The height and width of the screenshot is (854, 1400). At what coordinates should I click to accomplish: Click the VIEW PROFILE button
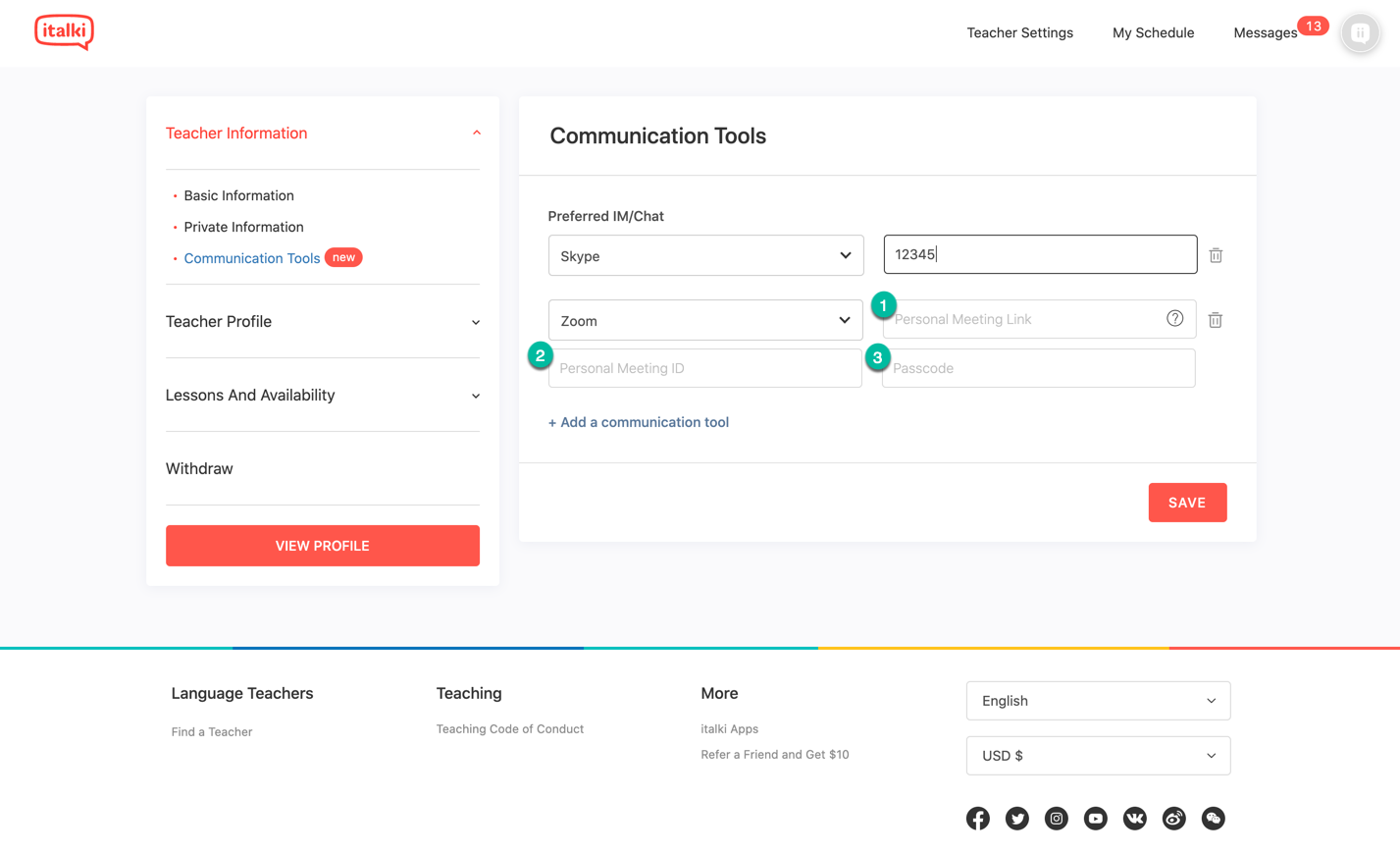[322, 546]
